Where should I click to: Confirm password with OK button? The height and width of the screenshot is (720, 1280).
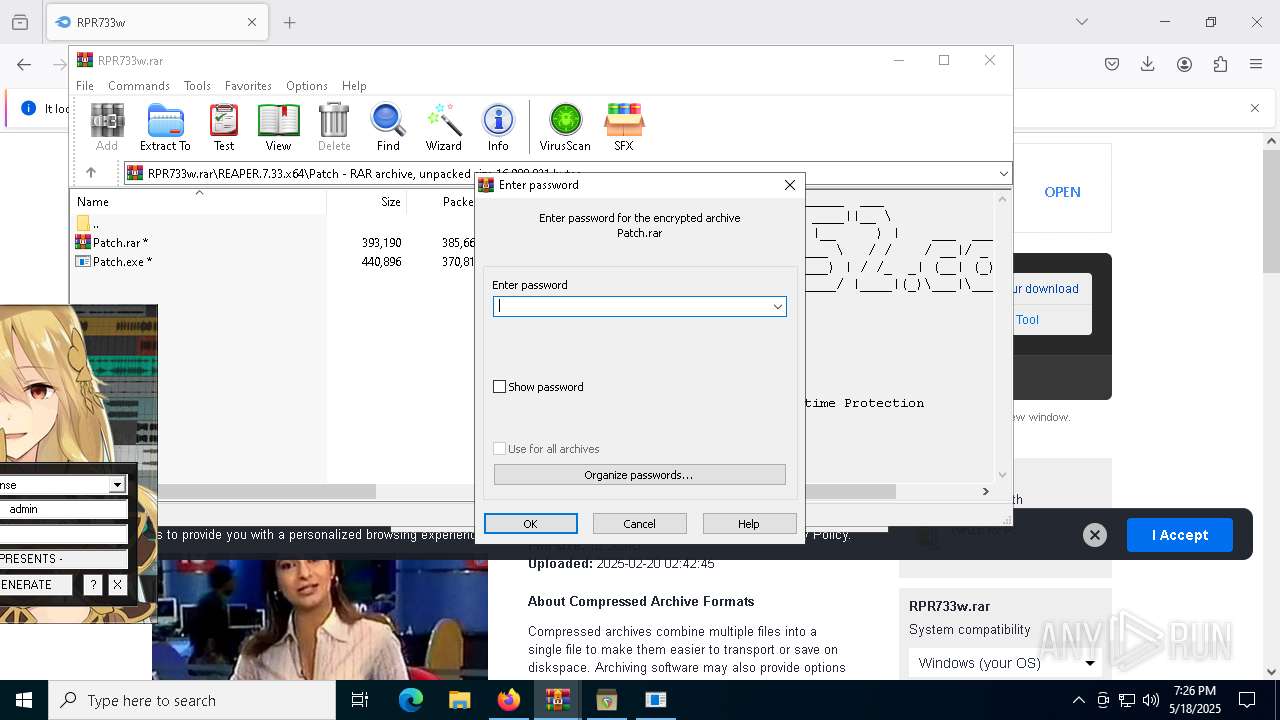(x=530, y=524)
